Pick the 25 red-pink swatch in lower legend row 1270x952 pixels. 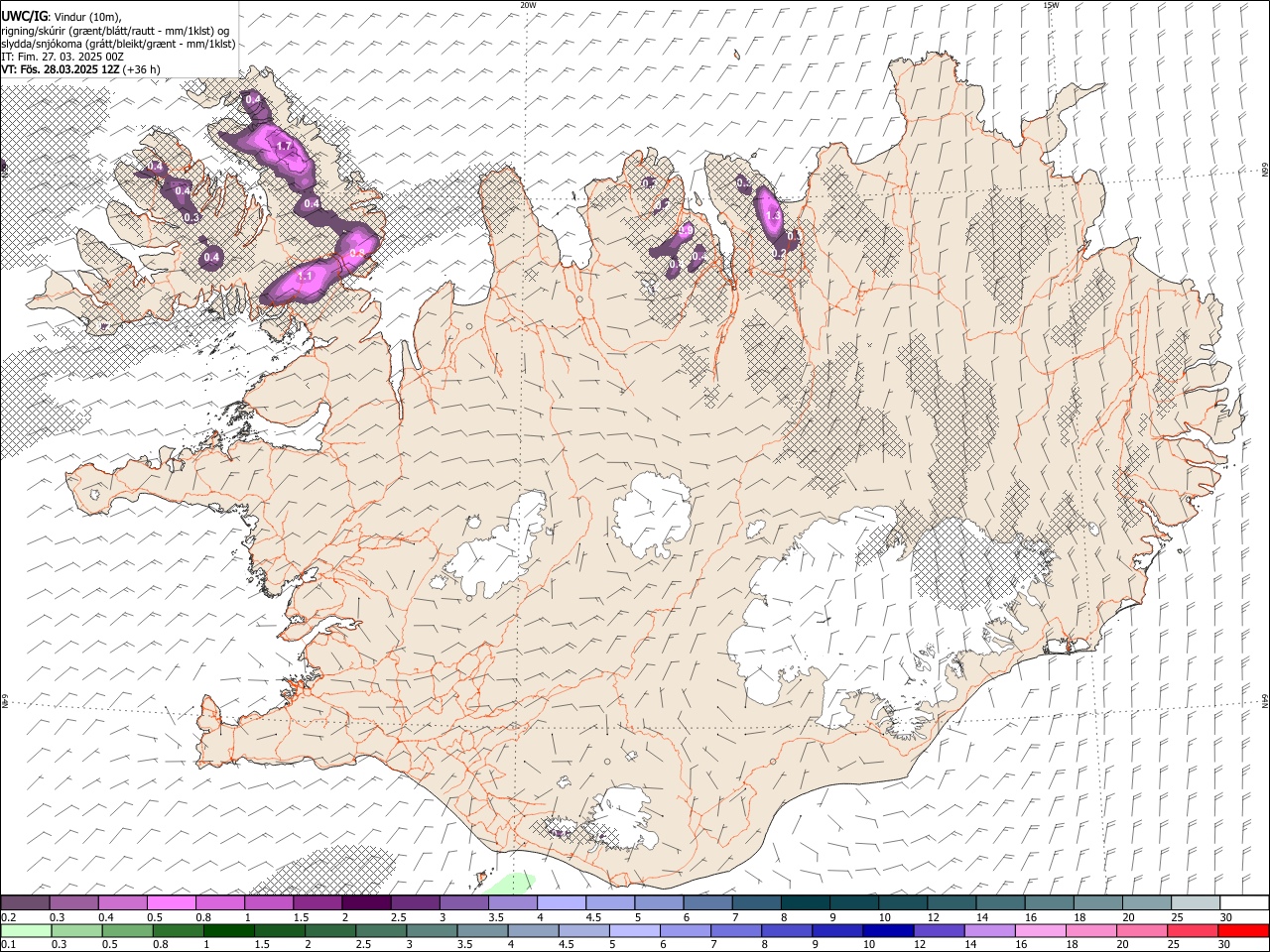point(1192,930)
